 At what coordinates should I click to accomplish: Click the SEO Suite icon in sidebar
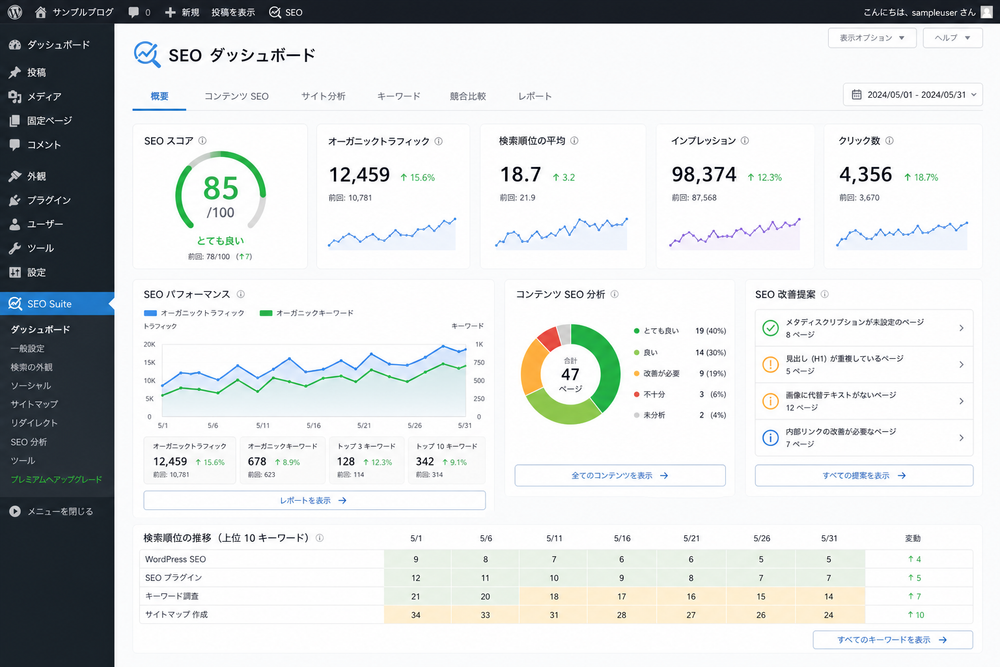click(15, 304)
